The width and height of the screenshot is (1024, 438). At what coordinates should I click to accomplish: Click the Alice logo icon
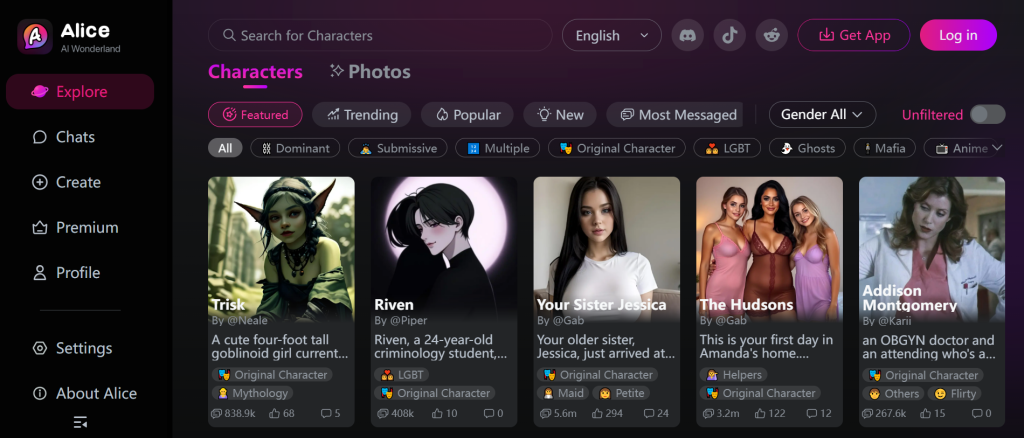[x=35, y=37]
